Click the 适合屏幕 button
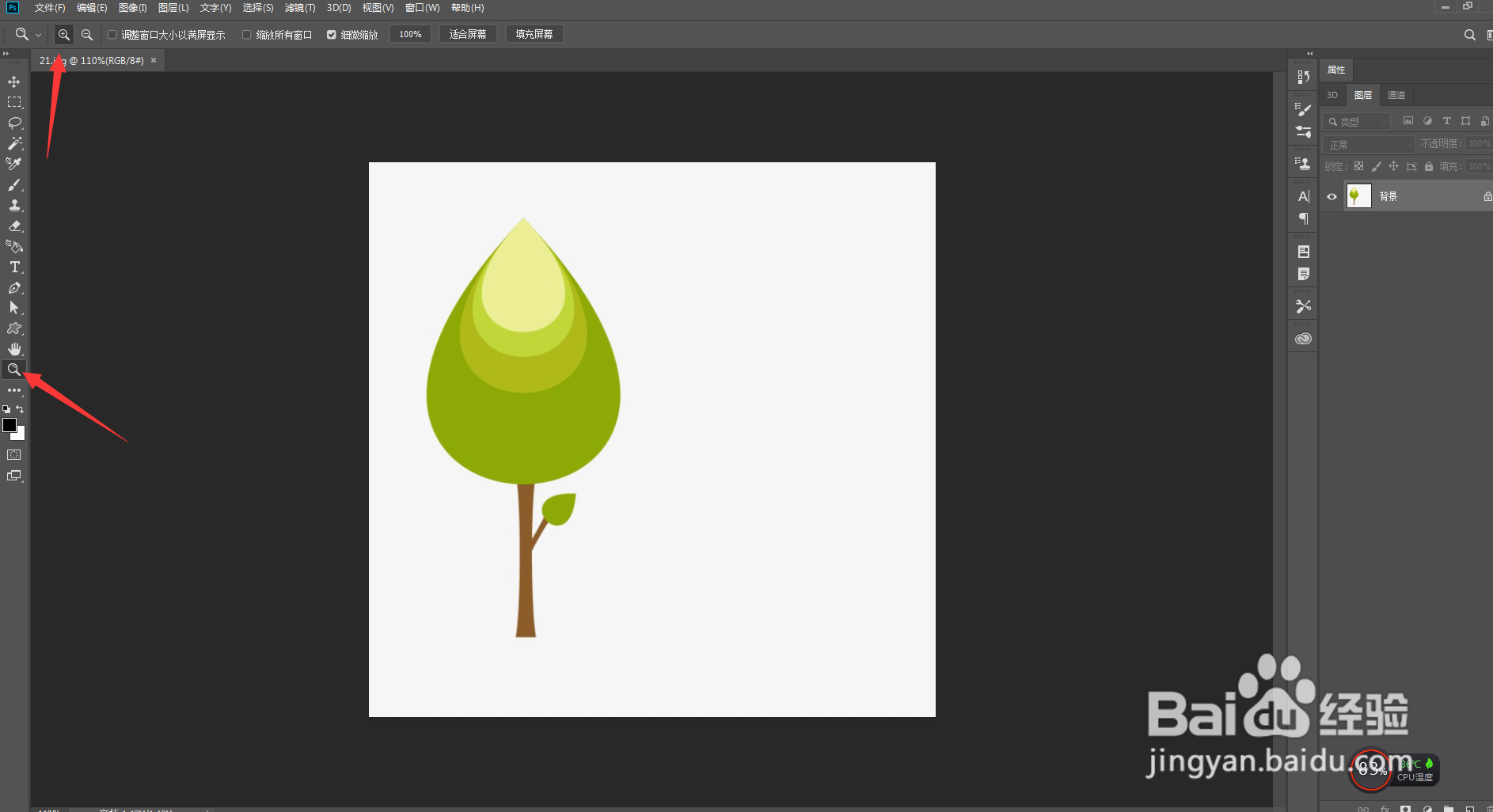 coord(468,34)
